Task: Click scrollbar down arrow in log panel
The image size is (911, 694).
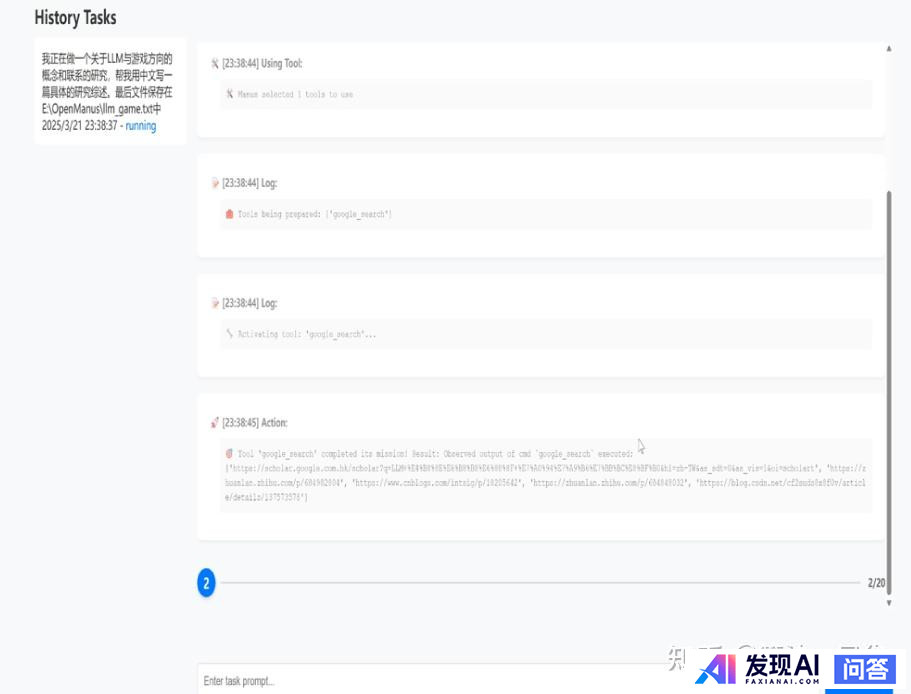Action: point(889,603)
